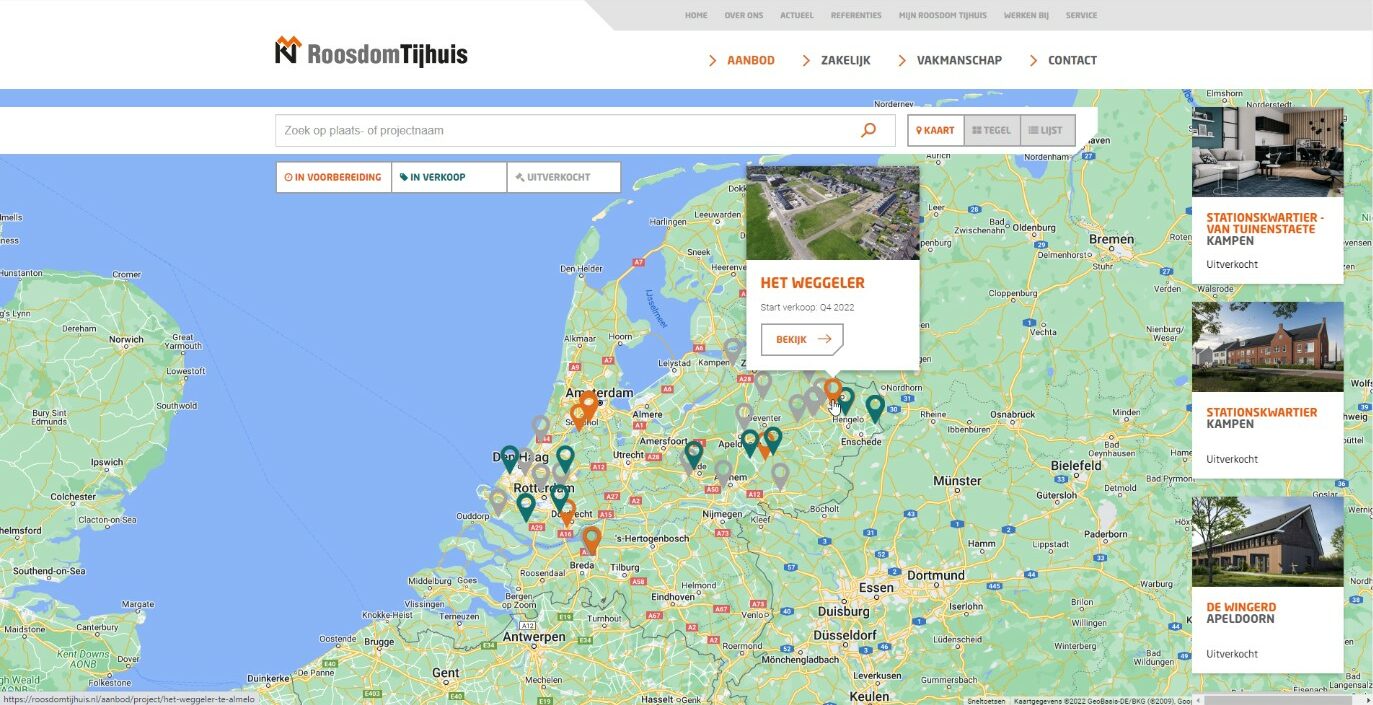Click the search magnifier icon
The height and width of the screenshot is (705, 1373).
(x=868, y=129)
